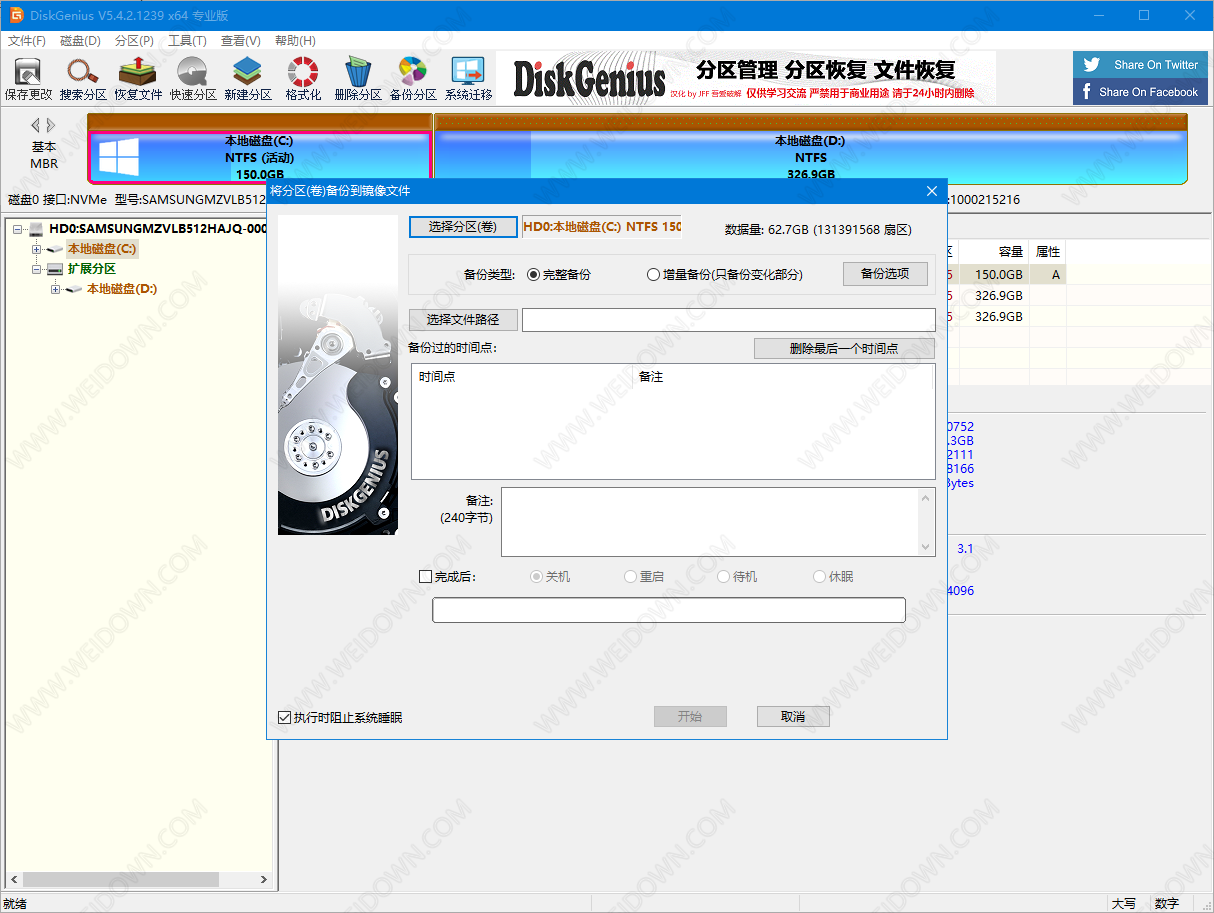Click the backup file path input field
The width and height of the screenshot is (1214, 913).
(729, 320)
